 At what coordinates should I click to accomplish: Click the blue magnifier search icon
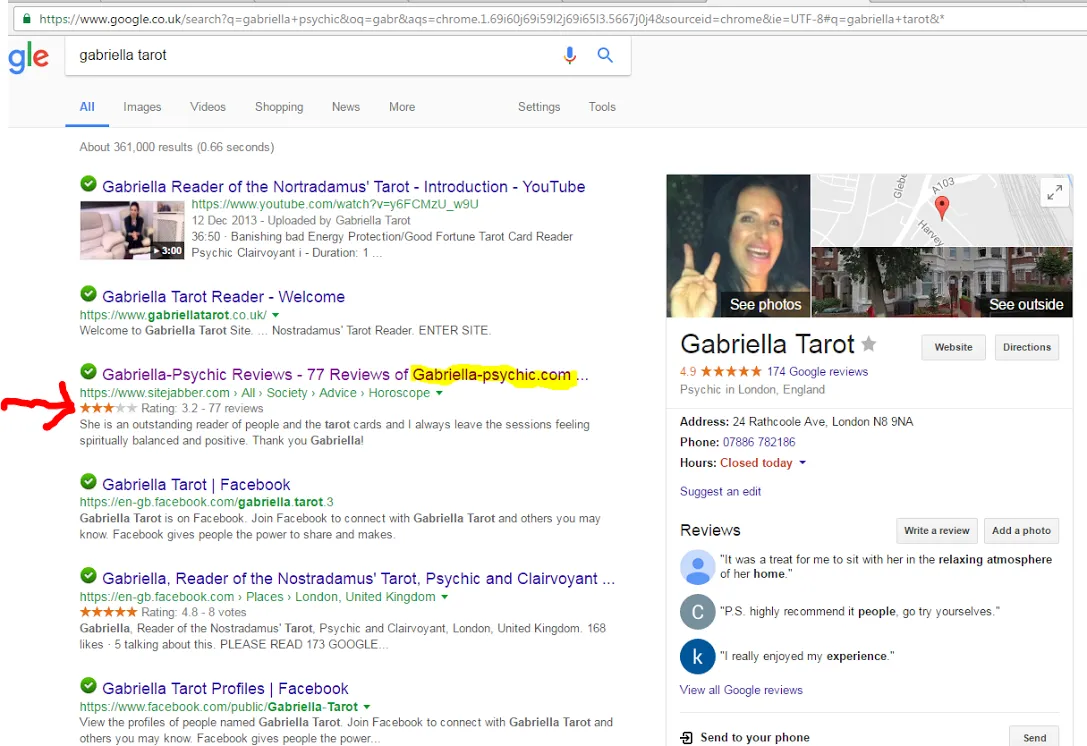(605, 56)
